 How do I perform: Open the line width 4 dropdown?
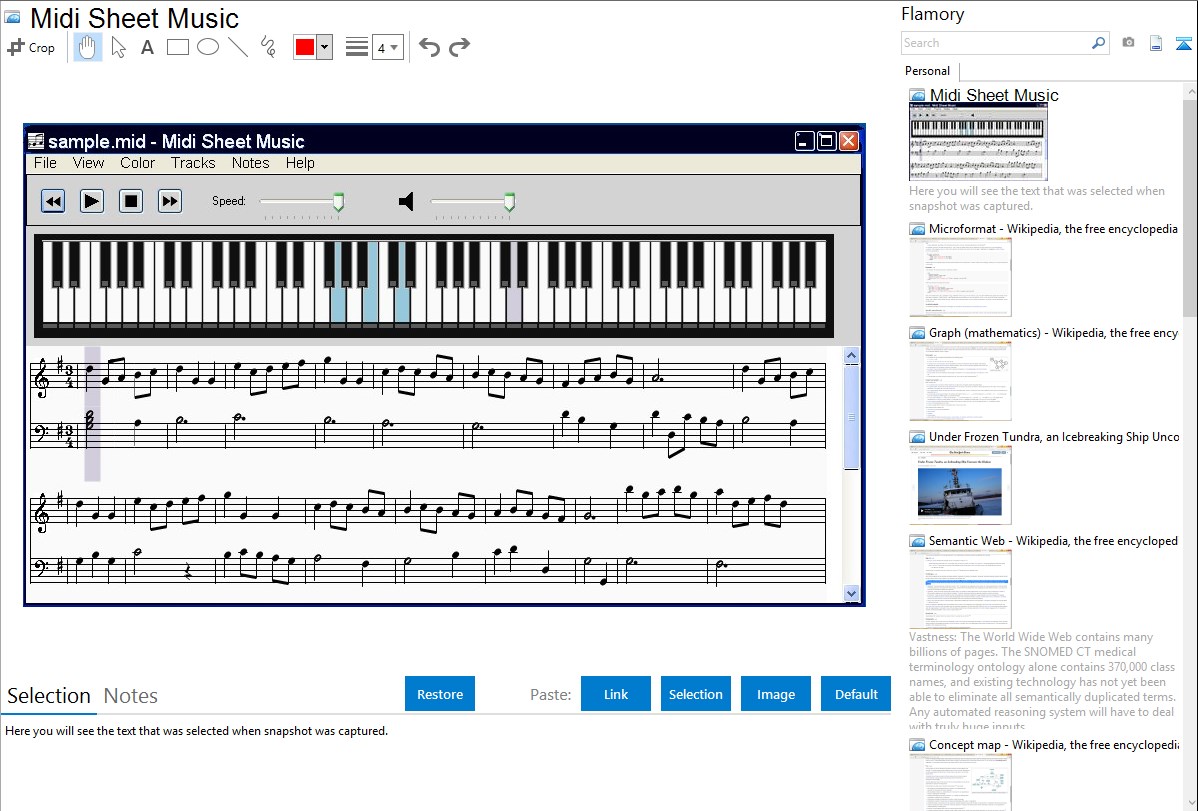coord(388,47)
